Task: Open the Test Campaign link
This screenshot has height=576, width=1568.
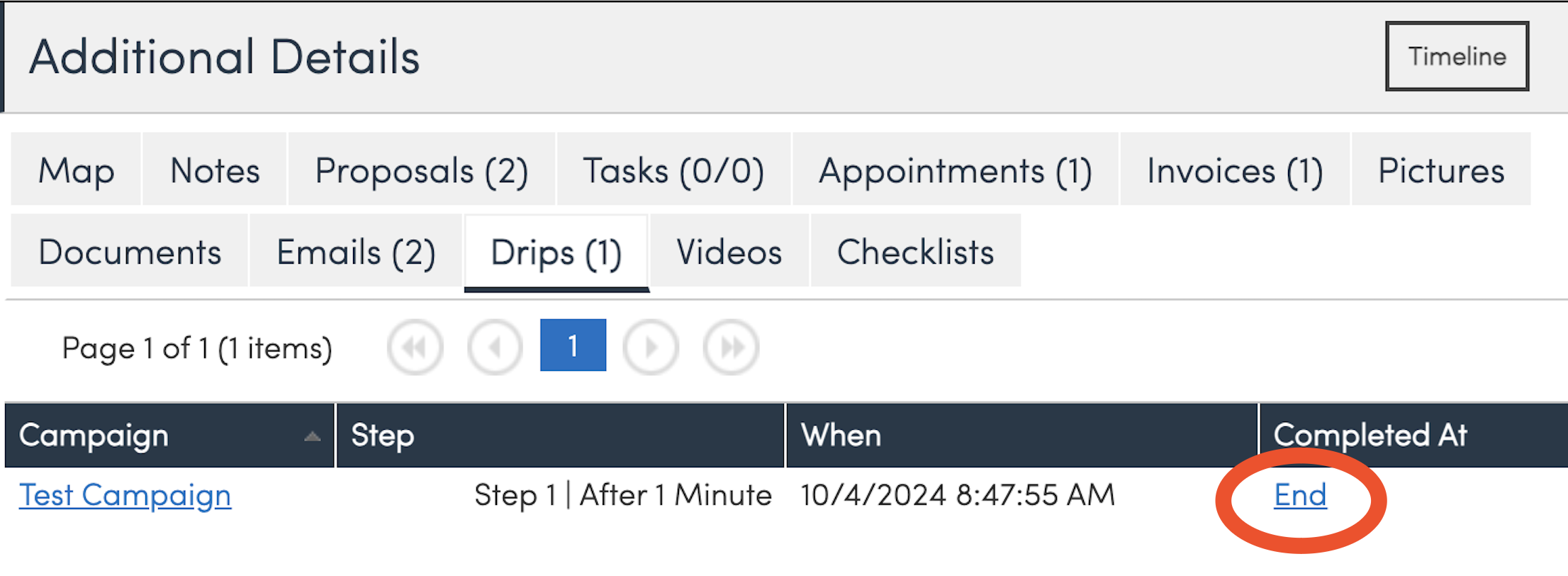Action: click(125, 495)
